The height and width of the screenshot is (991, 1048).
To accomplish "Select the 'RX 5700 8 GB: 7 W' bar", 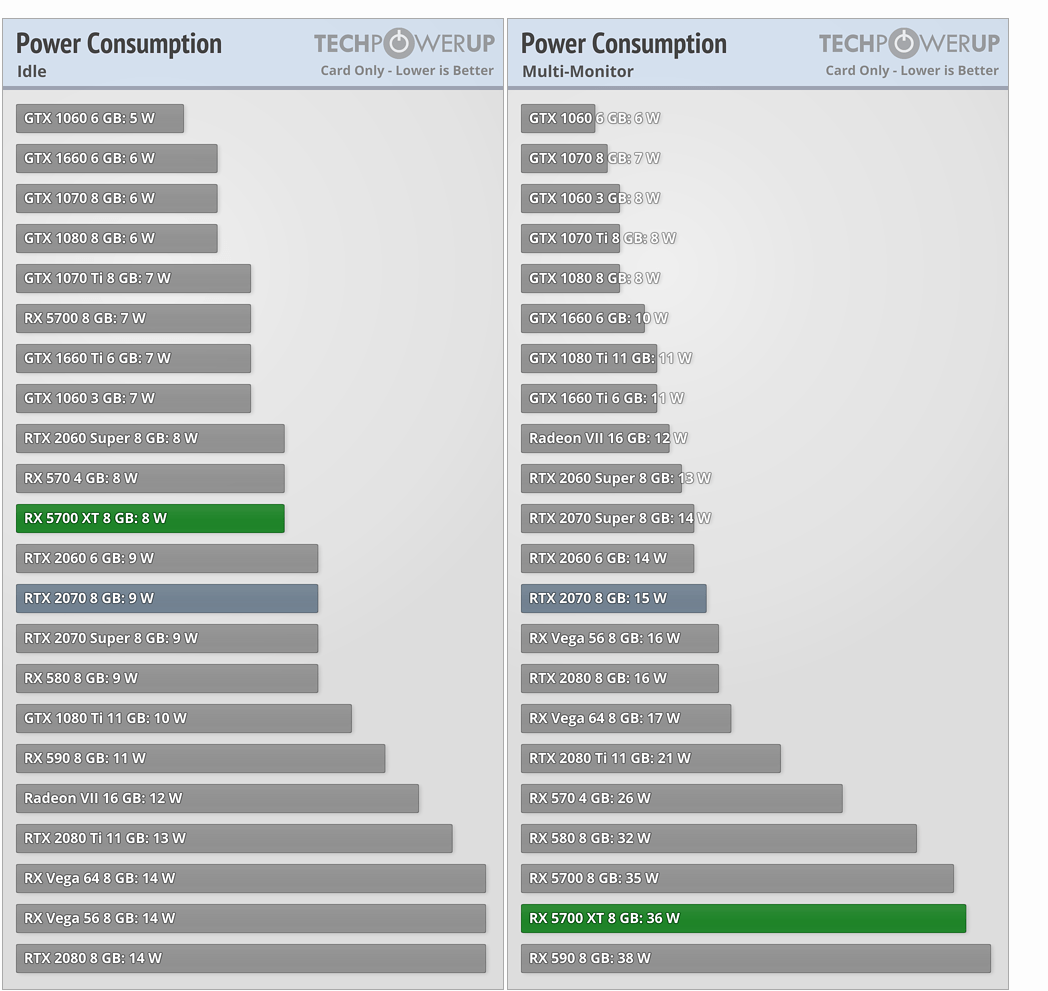I will point(133,319).
